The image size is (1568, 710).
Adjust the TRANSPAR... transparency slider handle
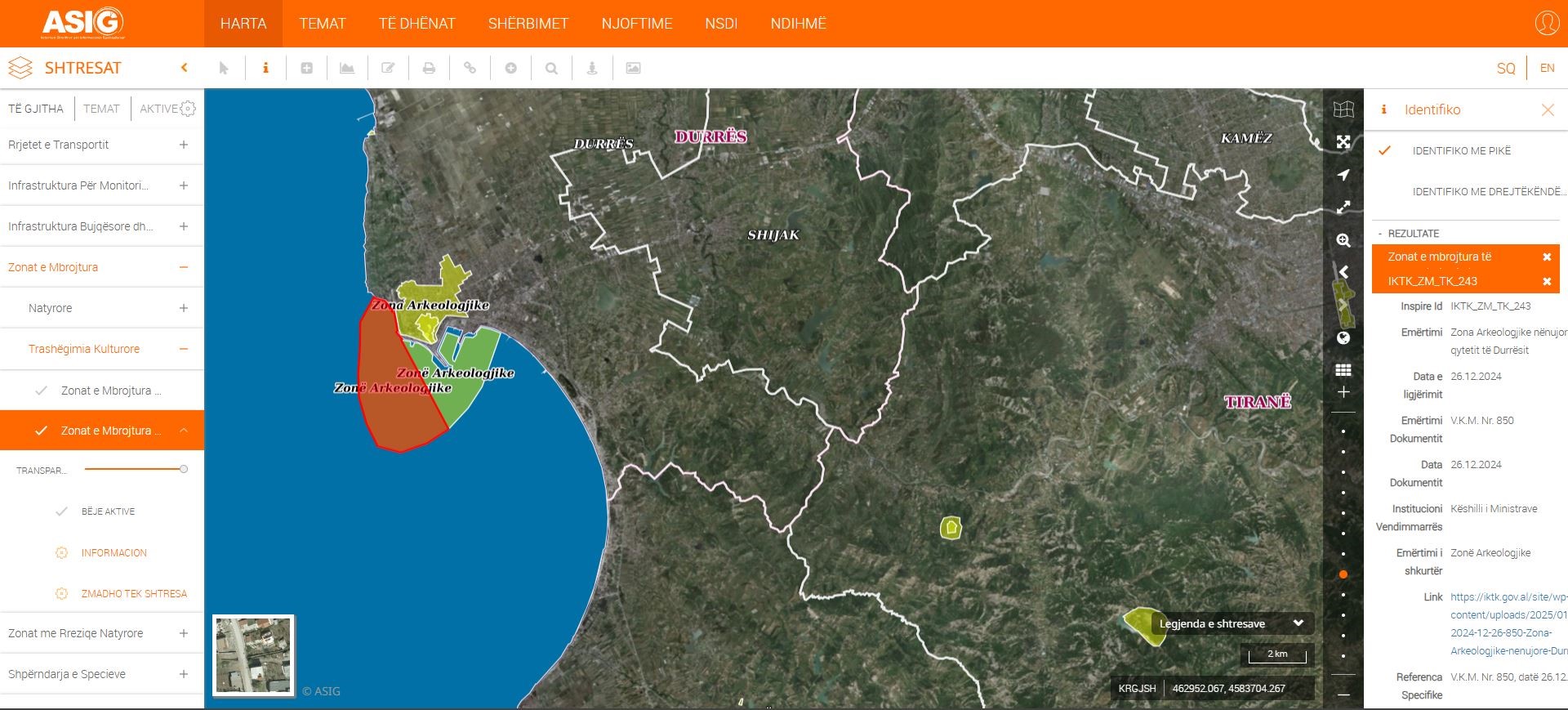[184, 469]
